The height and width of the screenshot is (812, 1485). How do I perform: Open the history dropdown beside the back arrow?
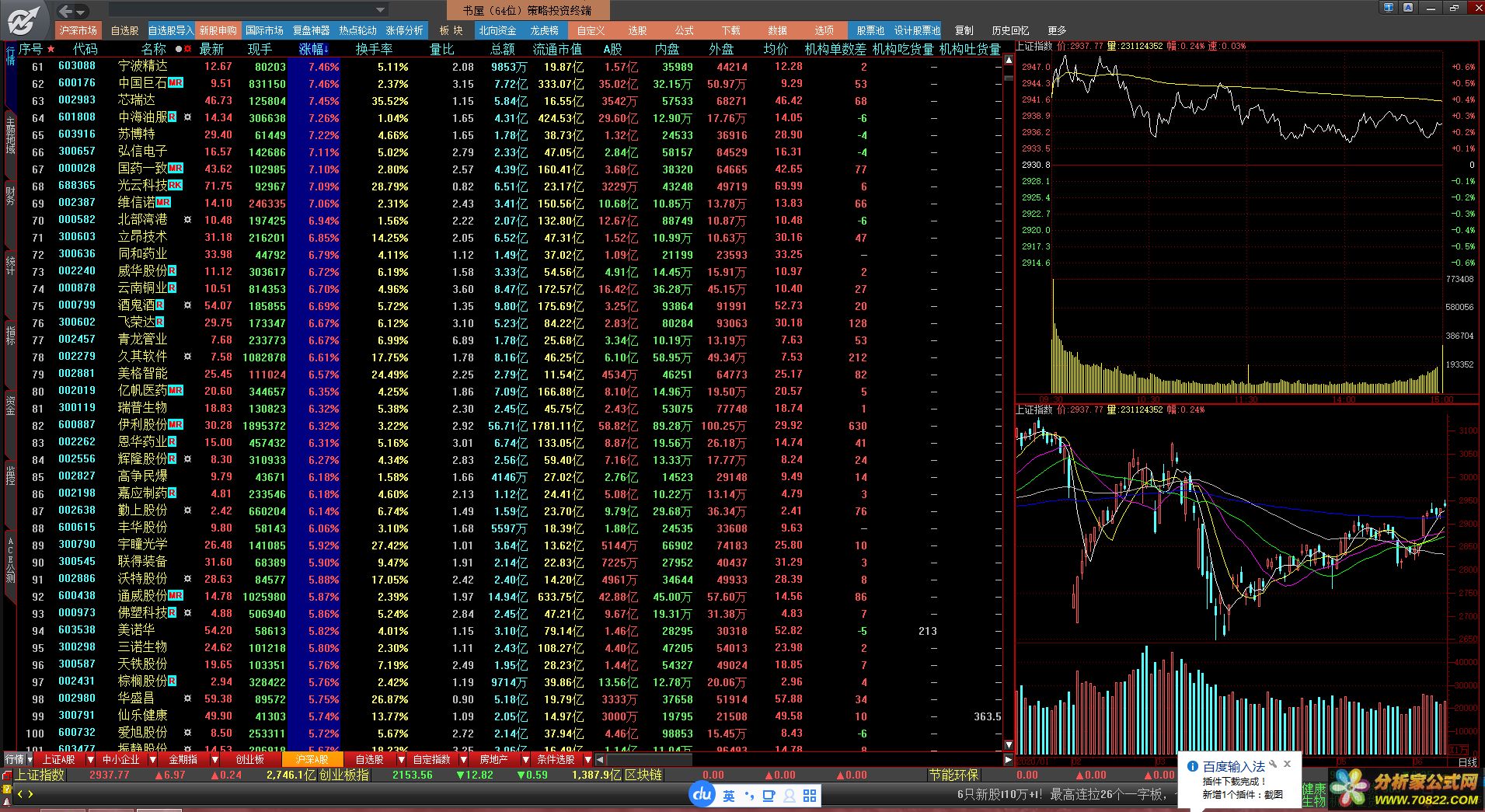coord(81,12)
